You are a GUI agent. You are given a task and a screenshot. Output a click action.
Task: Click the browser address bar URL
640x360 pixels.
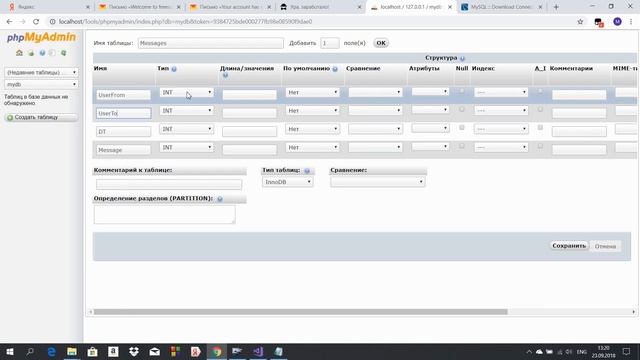186,22
